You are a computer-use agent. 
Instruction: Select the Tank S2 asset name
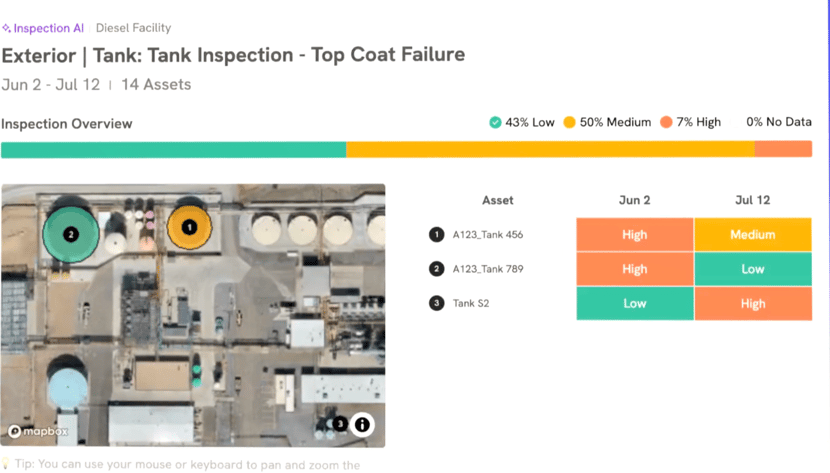point(471,303)
